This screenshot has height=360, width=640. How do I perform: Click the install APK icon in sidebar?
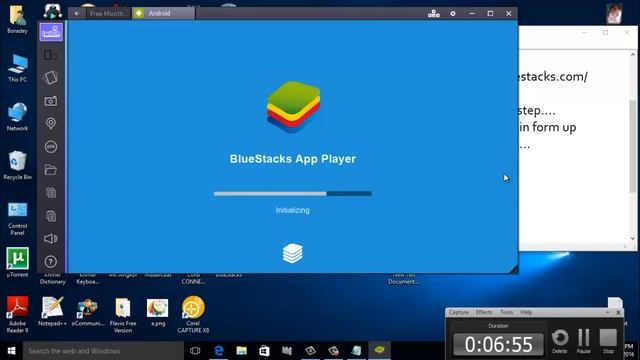coord(51,147)
